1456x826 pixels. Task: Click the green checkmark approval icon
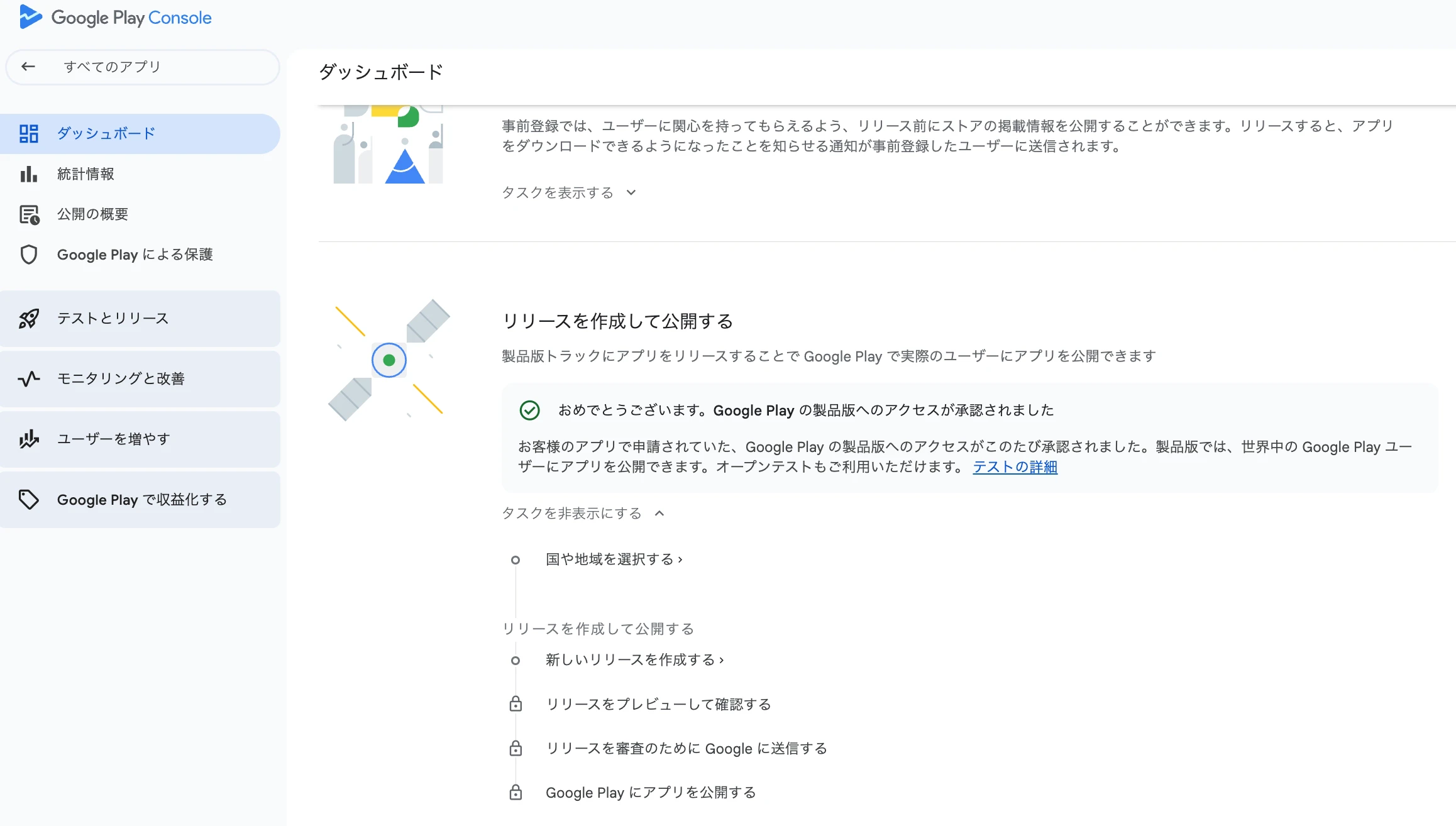[530, 410]
